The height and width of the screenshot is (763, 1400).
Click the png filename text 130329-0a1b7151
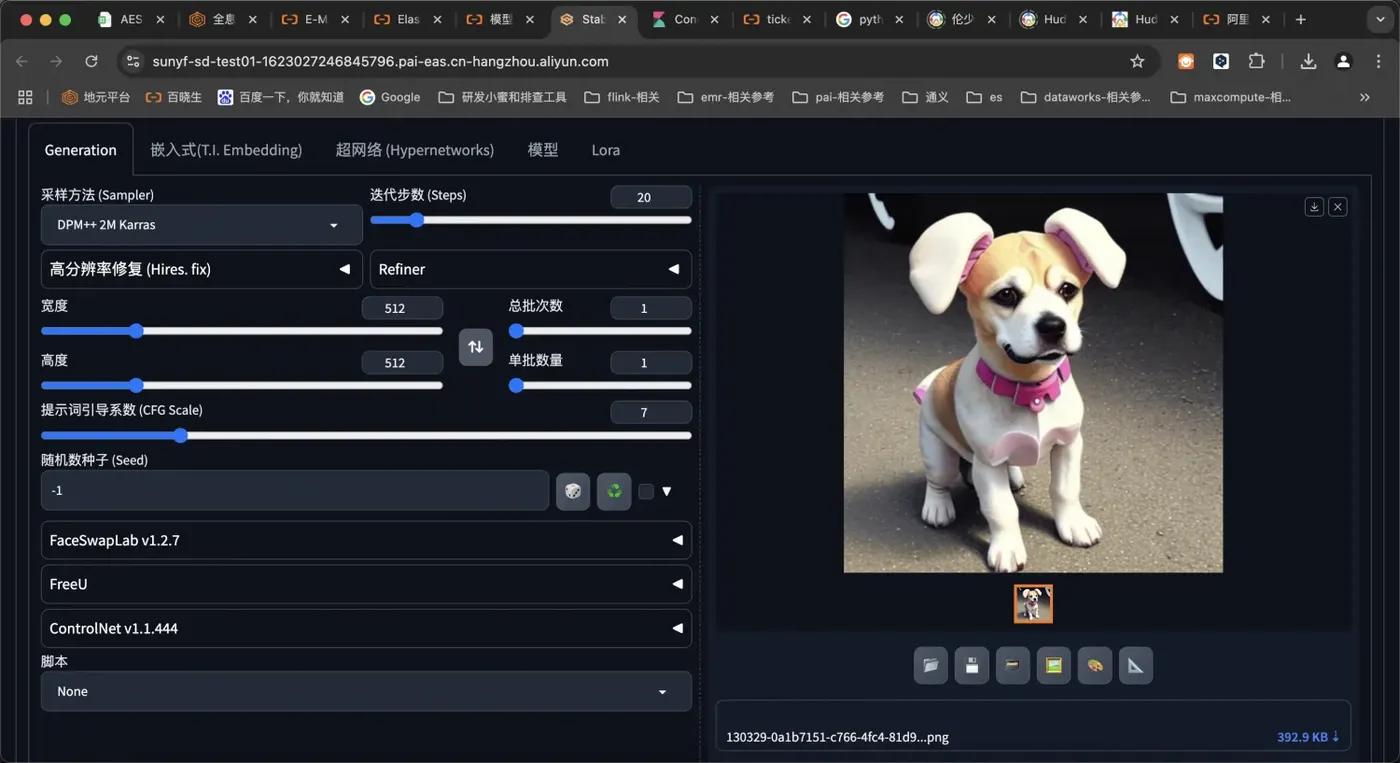837,737
